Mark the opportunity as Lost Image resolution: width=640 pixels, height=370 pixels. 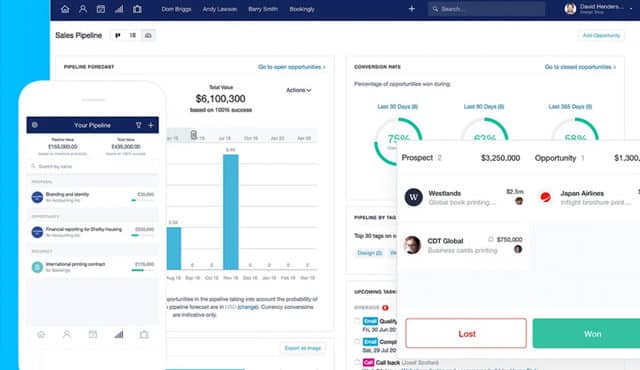tap(466, 333)
